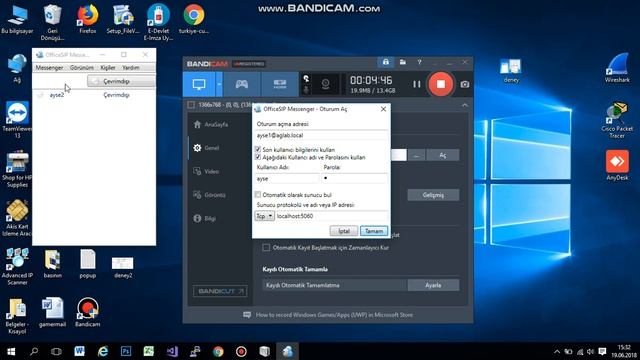Take screenshot with Bandicam camera icon
640x360 pixels.
[x=464, y=84]
